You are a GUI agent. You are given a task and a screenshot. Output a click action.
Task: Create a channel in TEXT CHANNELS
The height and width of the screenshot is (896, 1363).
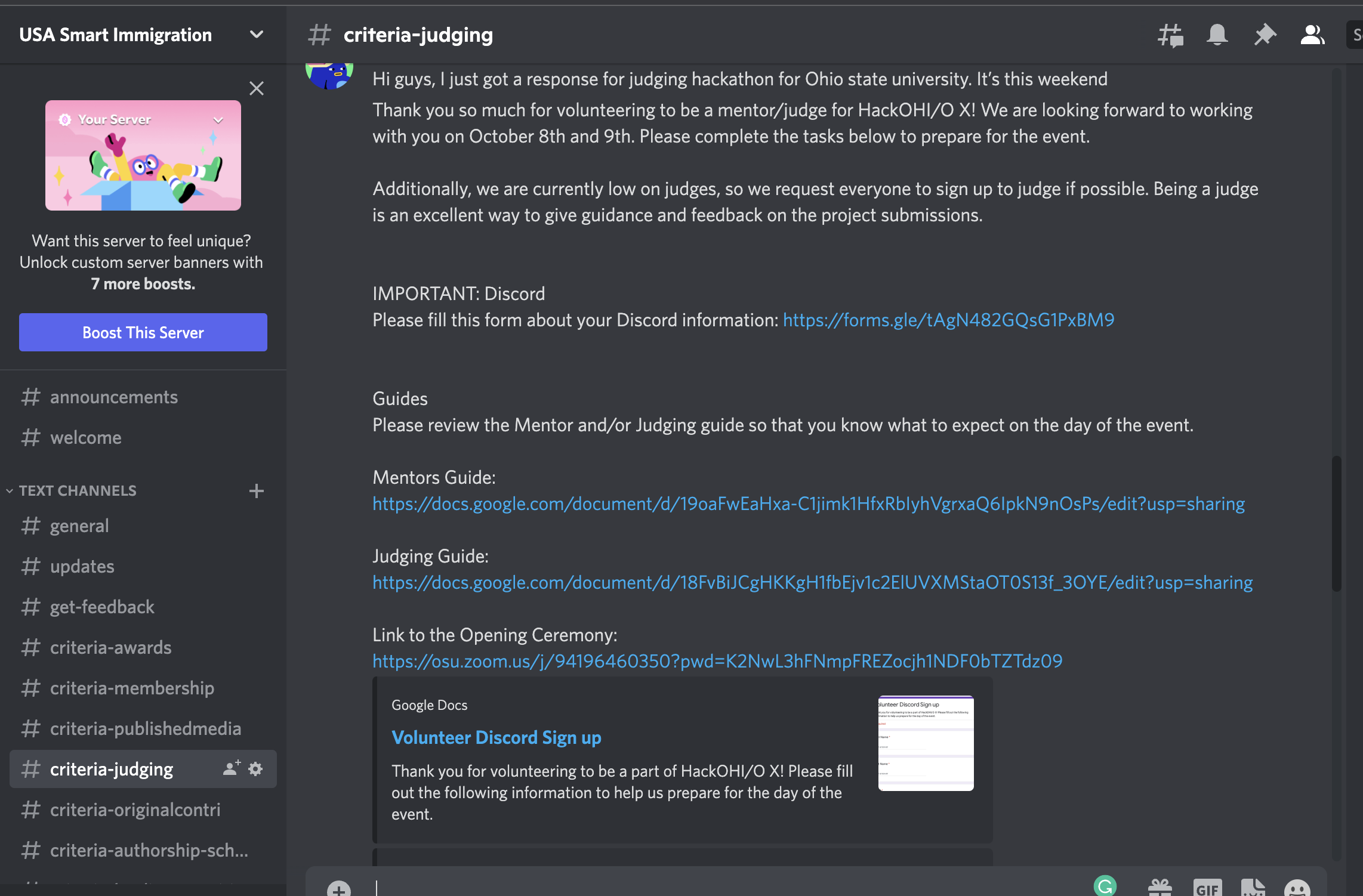[257, 490]
